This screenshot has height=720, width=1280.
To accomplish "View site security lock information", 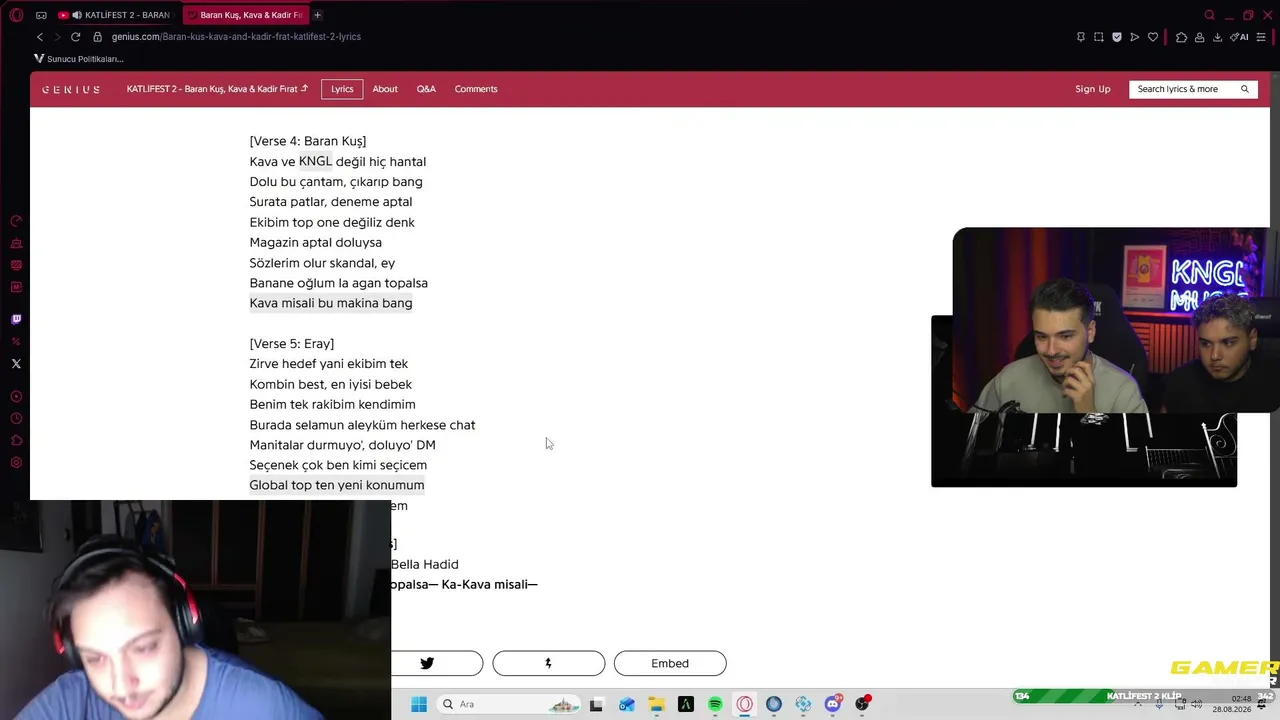I will tap(97, 37).
